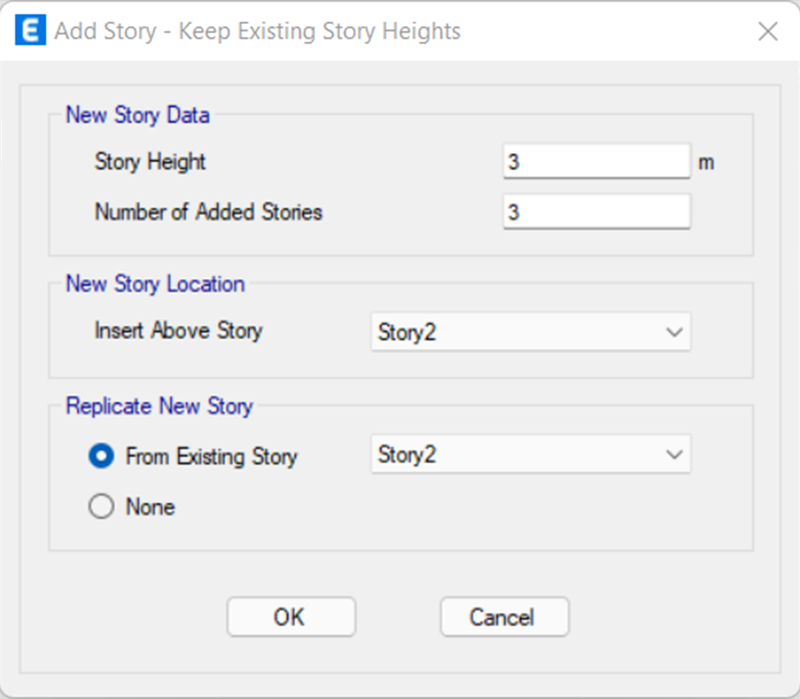800x699 pixels.
Task: Click the Story Height label
Action: pyautogui.click(x=150, y=162)
